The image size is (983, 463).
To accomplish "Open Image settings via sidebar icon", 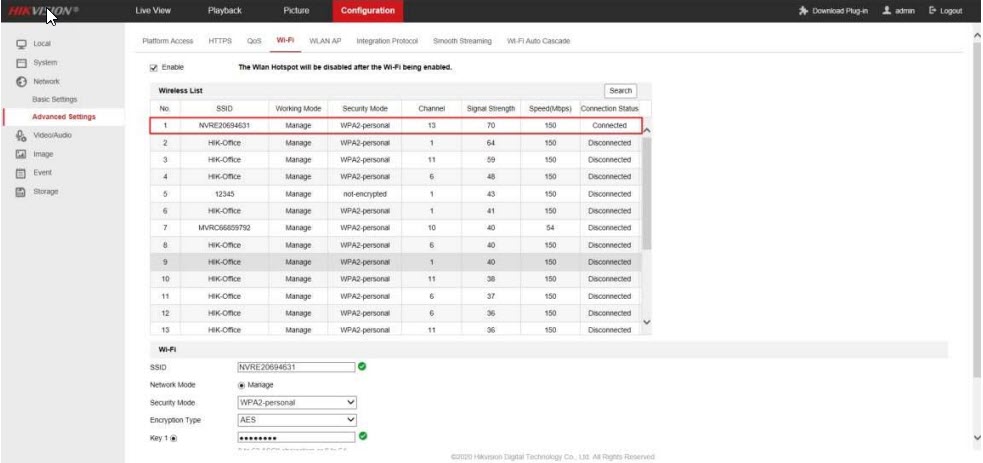I will coord(21,154).
